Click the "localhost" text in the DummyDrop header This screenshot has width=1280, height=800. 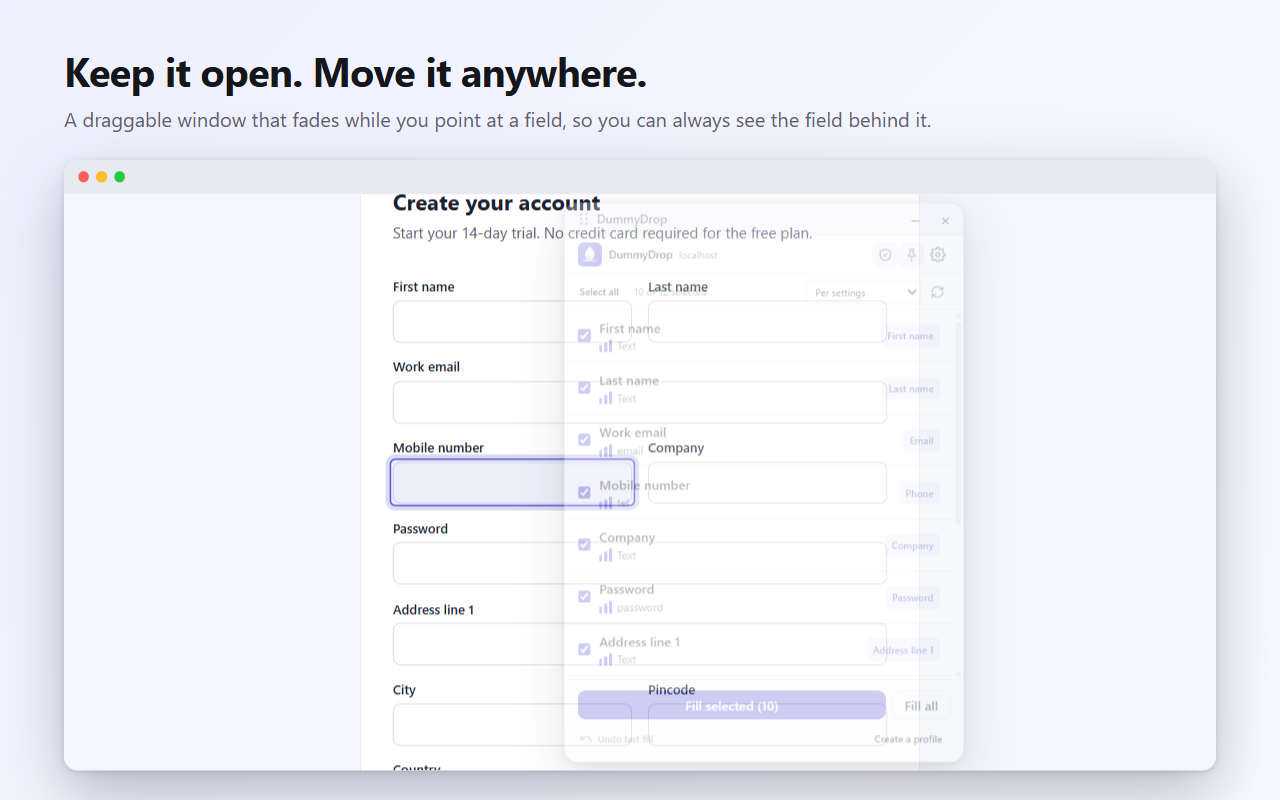[x=698, y=255]
